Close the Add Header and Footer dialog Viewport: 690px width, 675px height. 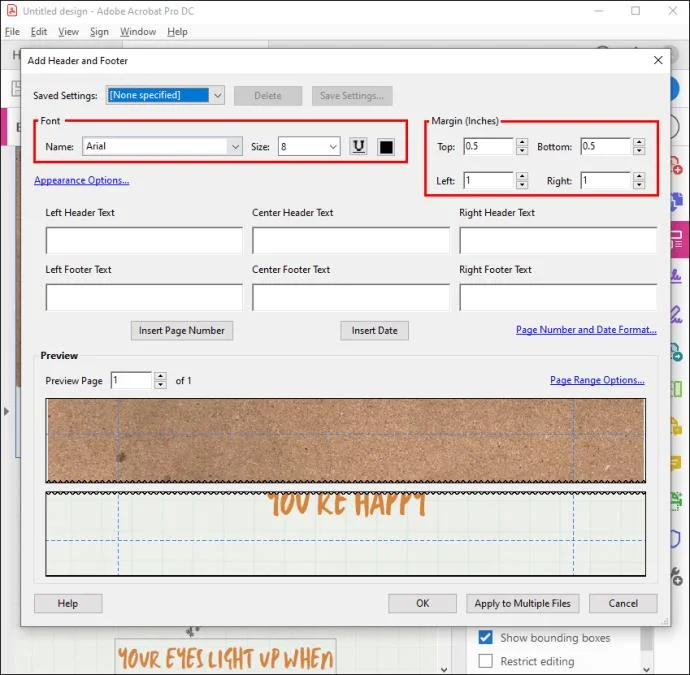[x=658, y=60]
